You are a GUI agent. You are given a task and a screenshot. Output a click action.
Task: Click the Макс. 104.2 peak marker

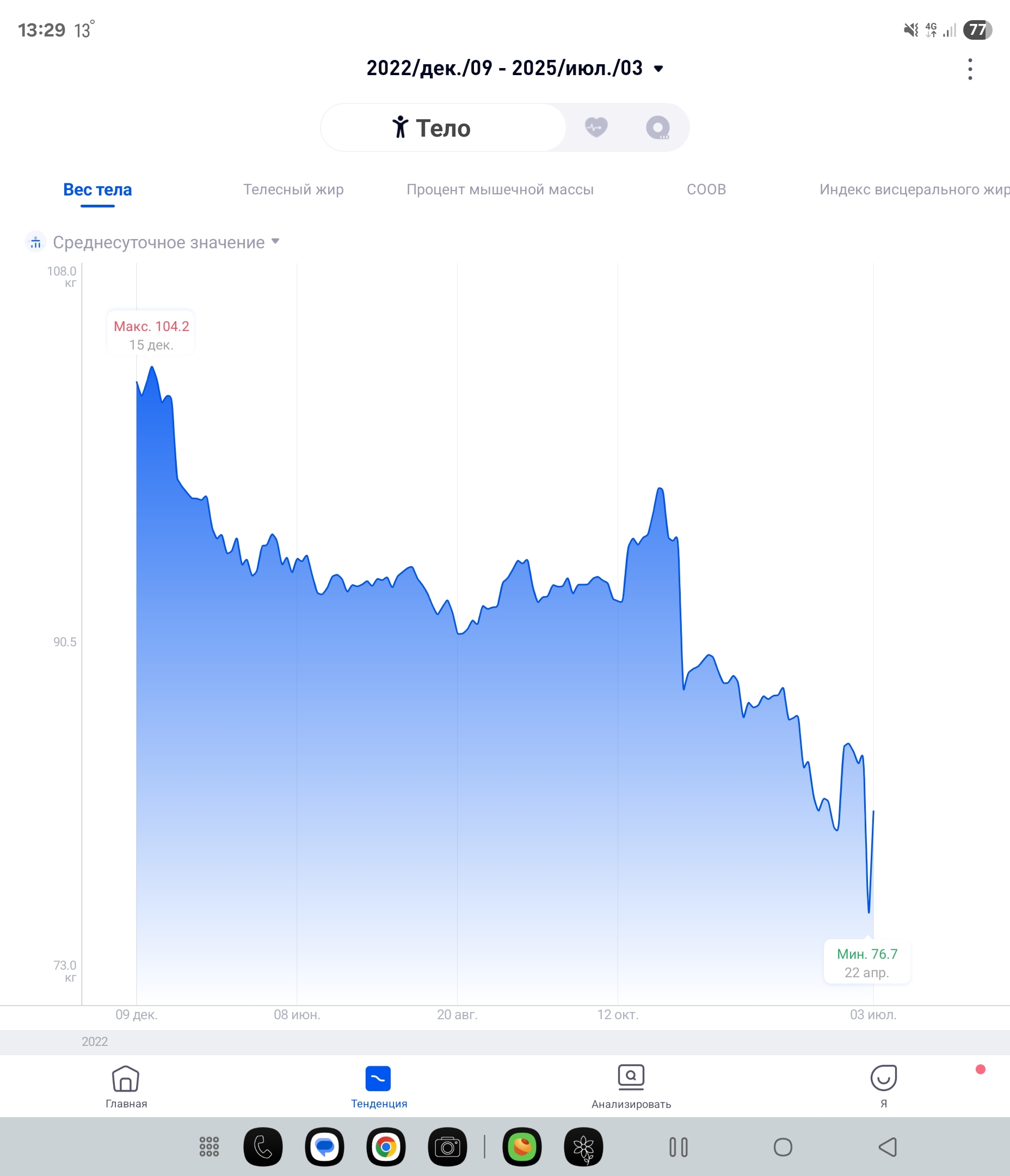click(x=151, y=335)
